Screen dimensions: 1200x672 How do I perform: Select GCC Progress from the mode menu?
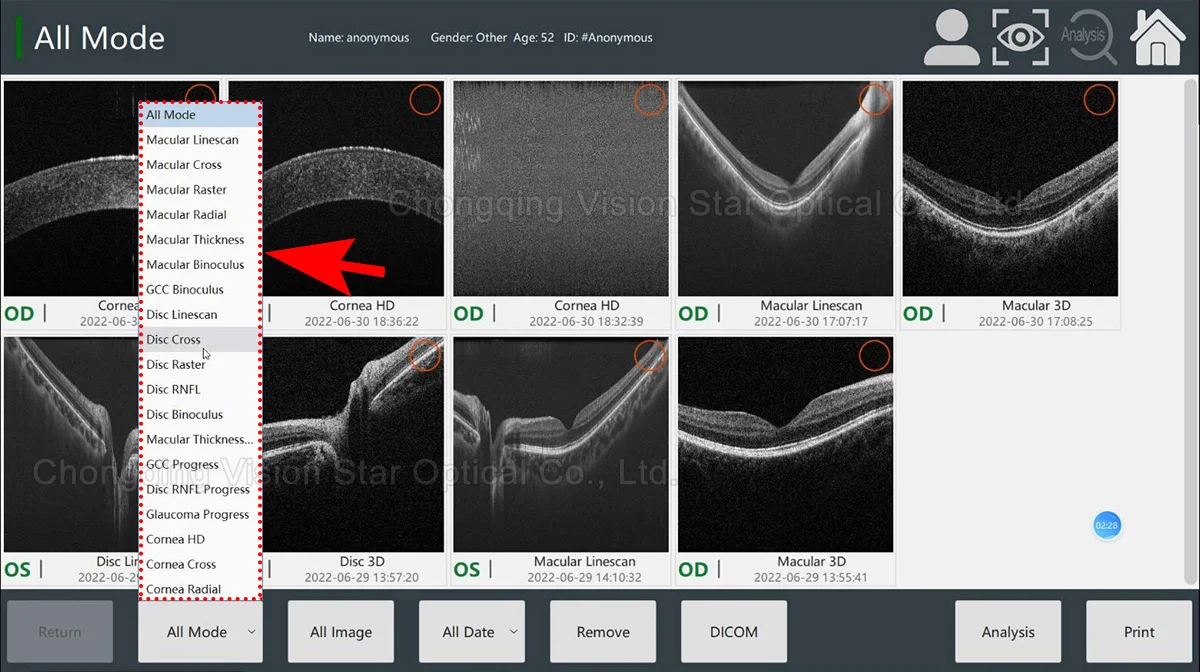[182, 464]
